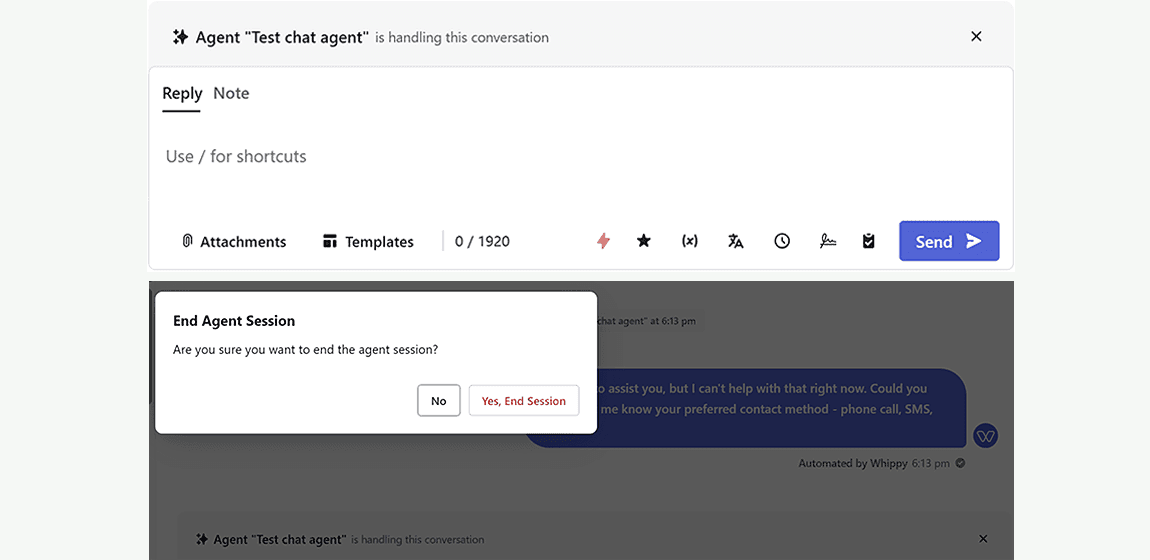The width and height of the screenshot is (1150, 560).
Task: Open the translate icon
Action: 736,240
